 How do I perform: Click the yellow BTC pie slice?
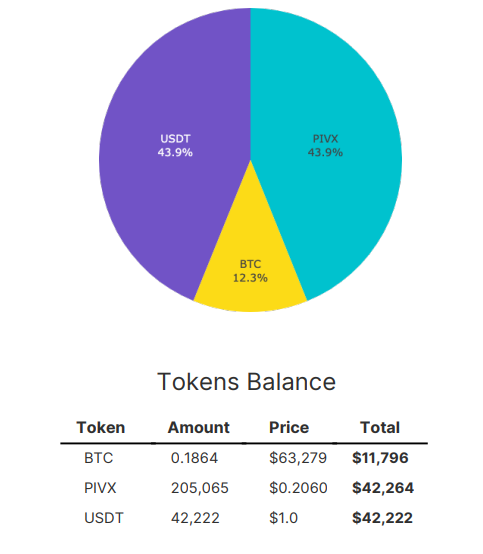tap(250, 261)
